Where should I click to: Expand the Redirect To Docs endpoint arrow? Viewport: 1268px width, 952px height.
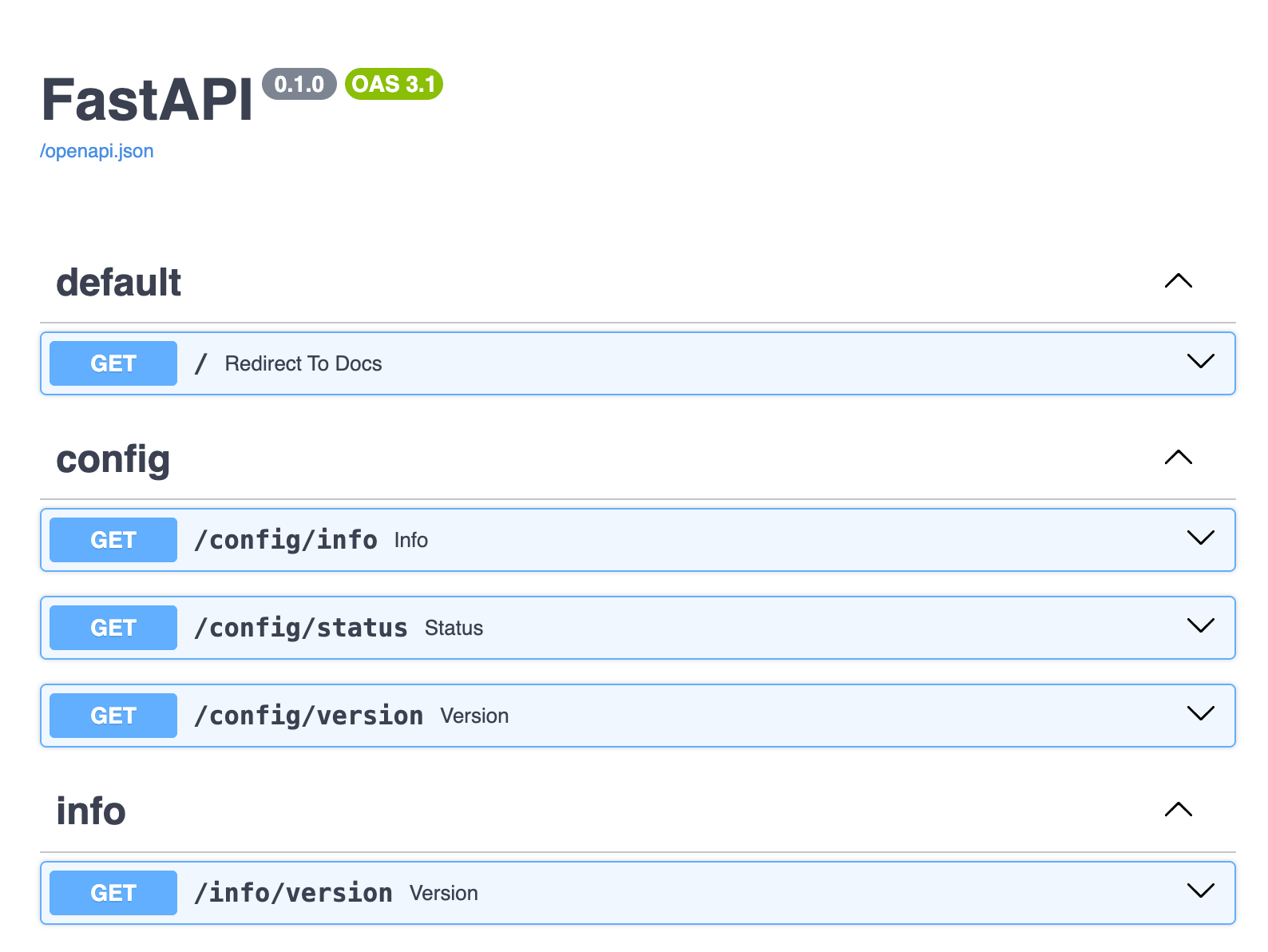1201,362
